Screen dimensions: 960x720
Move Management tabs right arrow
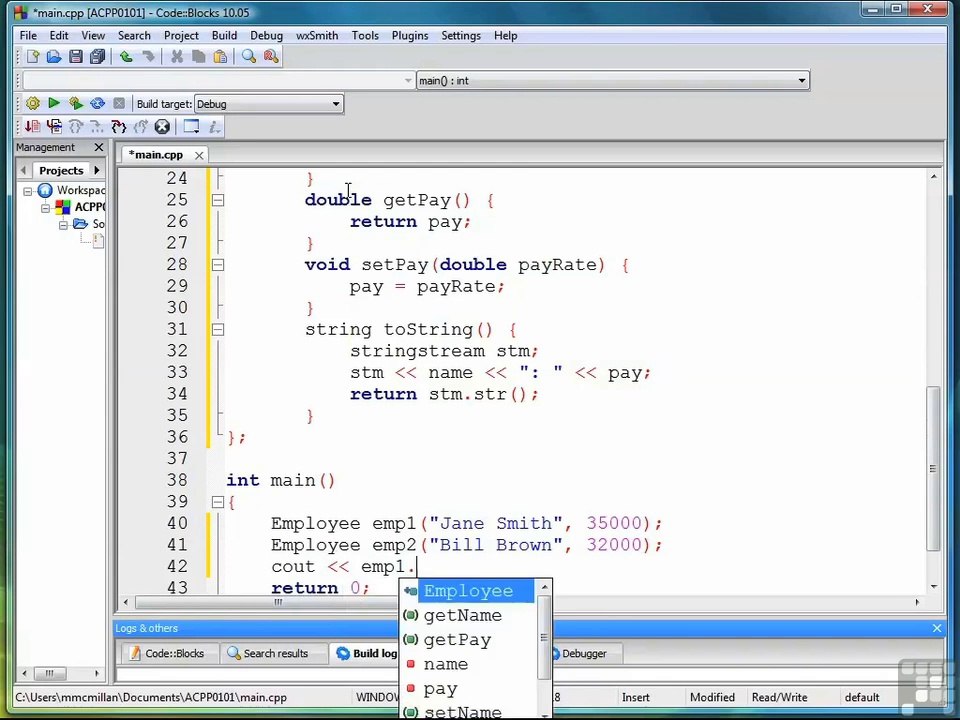(97, 170)
